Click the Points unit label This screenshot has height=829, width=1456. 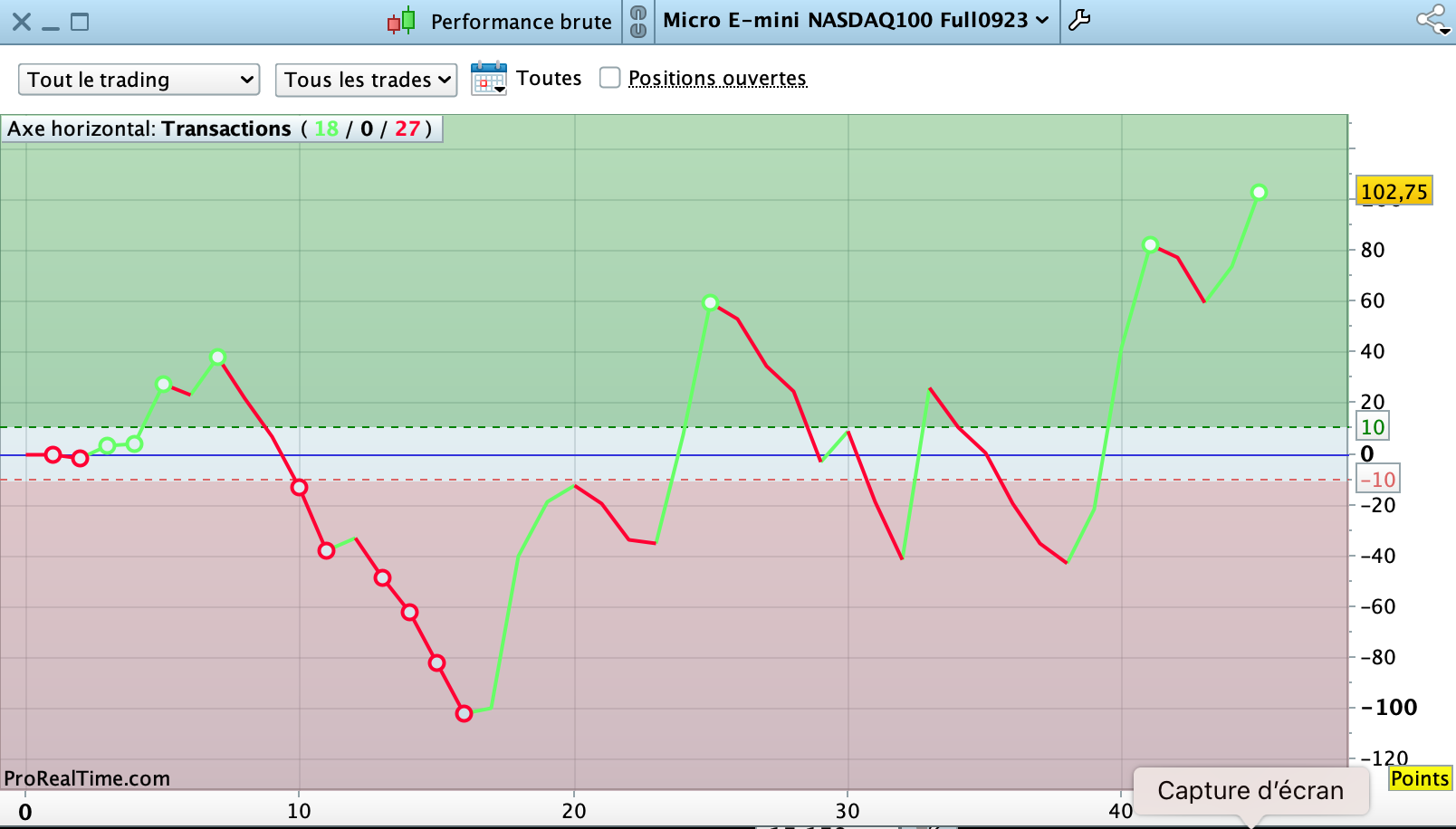(x=1420, y=778)
